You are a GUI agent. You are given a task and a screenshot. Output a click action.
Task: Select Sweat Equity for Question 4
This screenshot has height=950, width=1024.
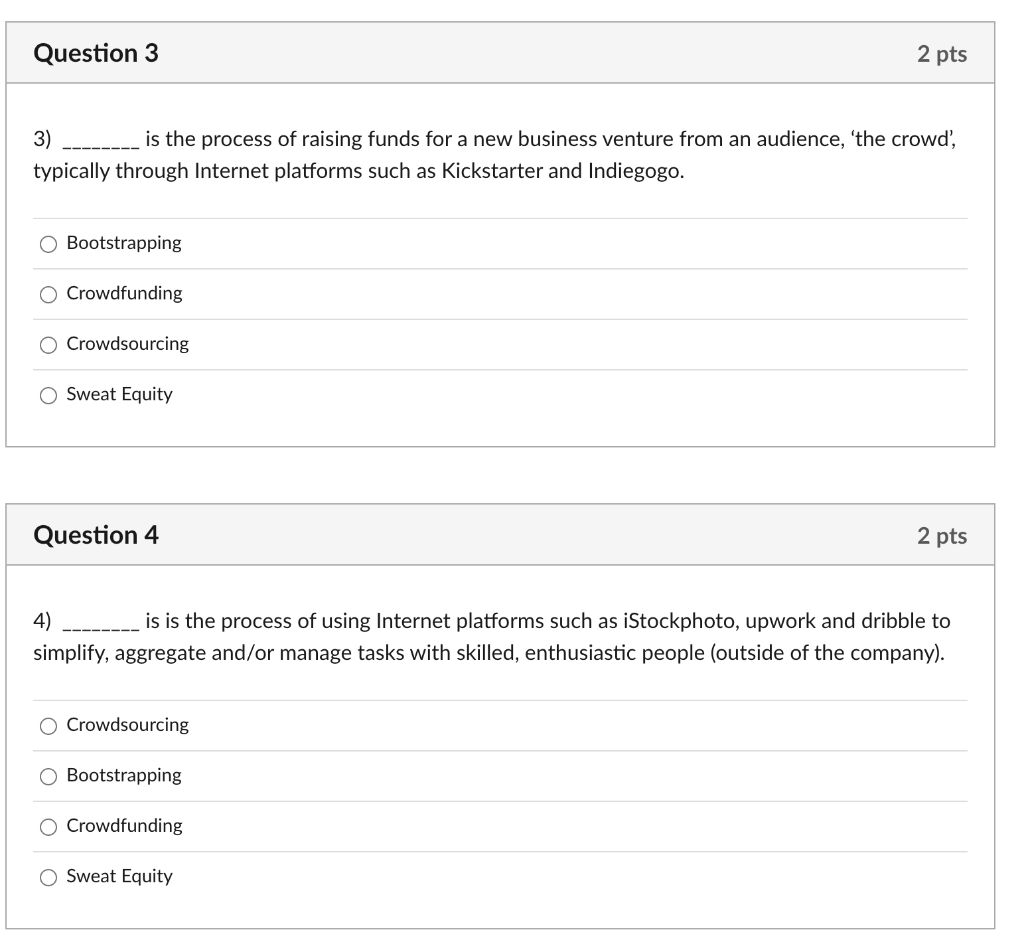coord(47,876)
